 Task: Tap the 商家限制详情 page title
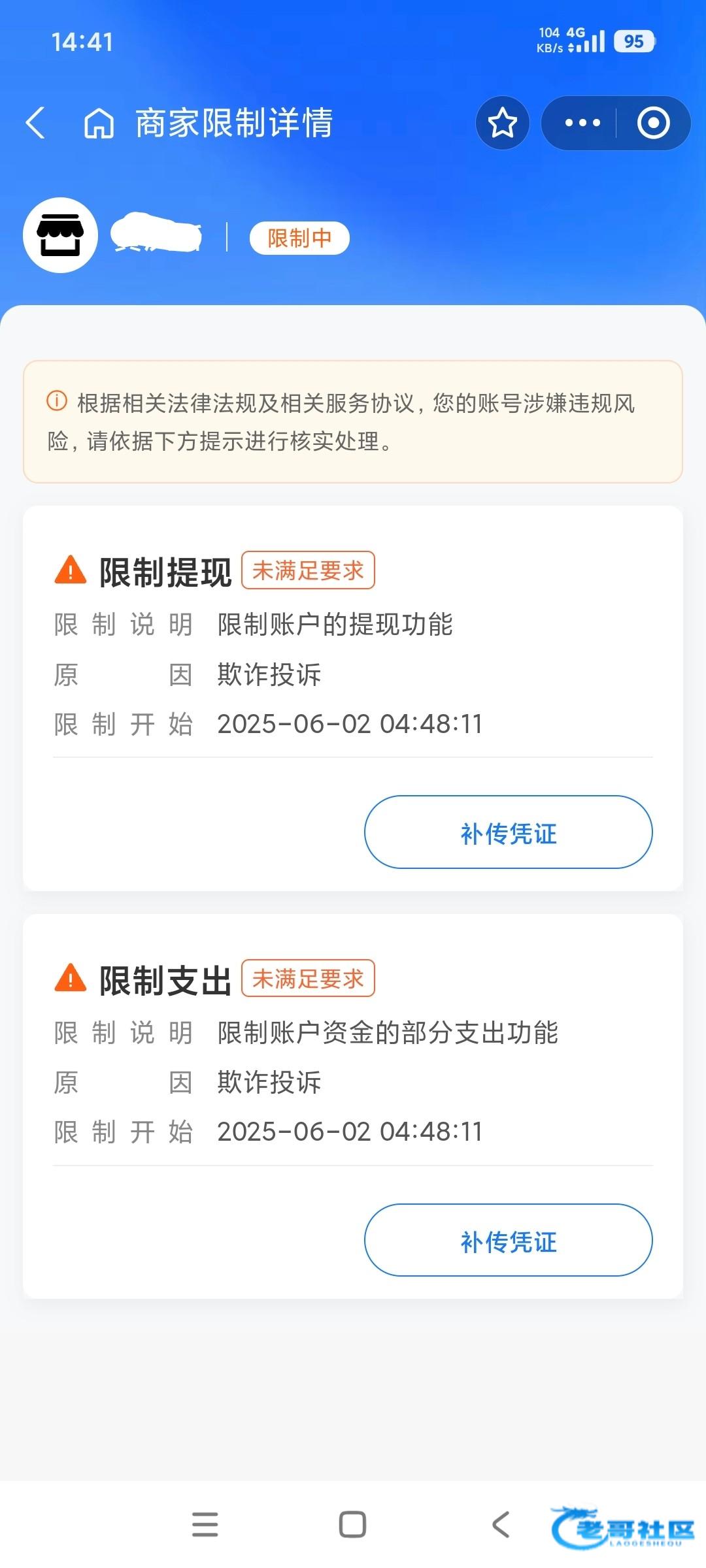(x=234, y=123)
